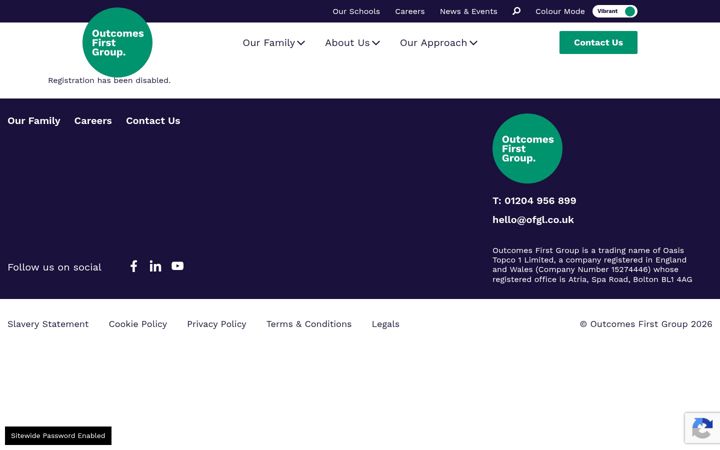Open the LinkedIn social icon
Image resolution: width=720 pixels, height=450 pixels.
(x=155, y=266)
